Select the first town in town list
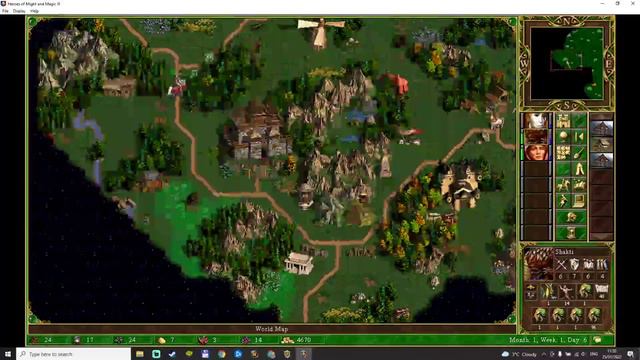The height and width of the screenshot is (360, 640). pos(602,129)
